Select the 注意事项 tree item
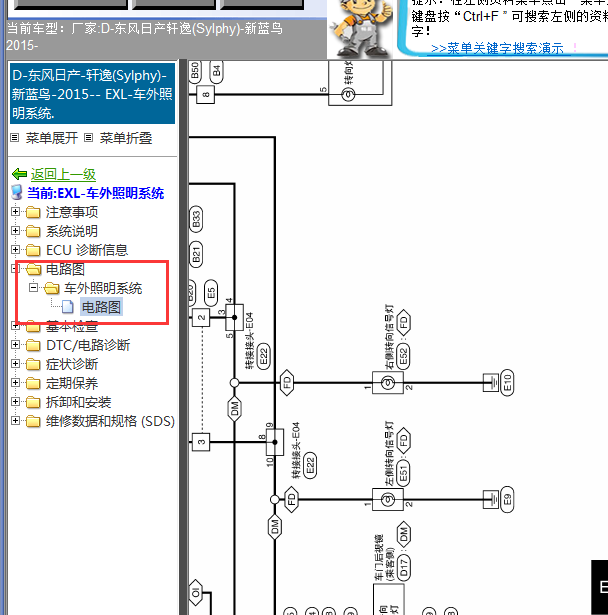Screen dimensions: 608x615 [72, 212]
